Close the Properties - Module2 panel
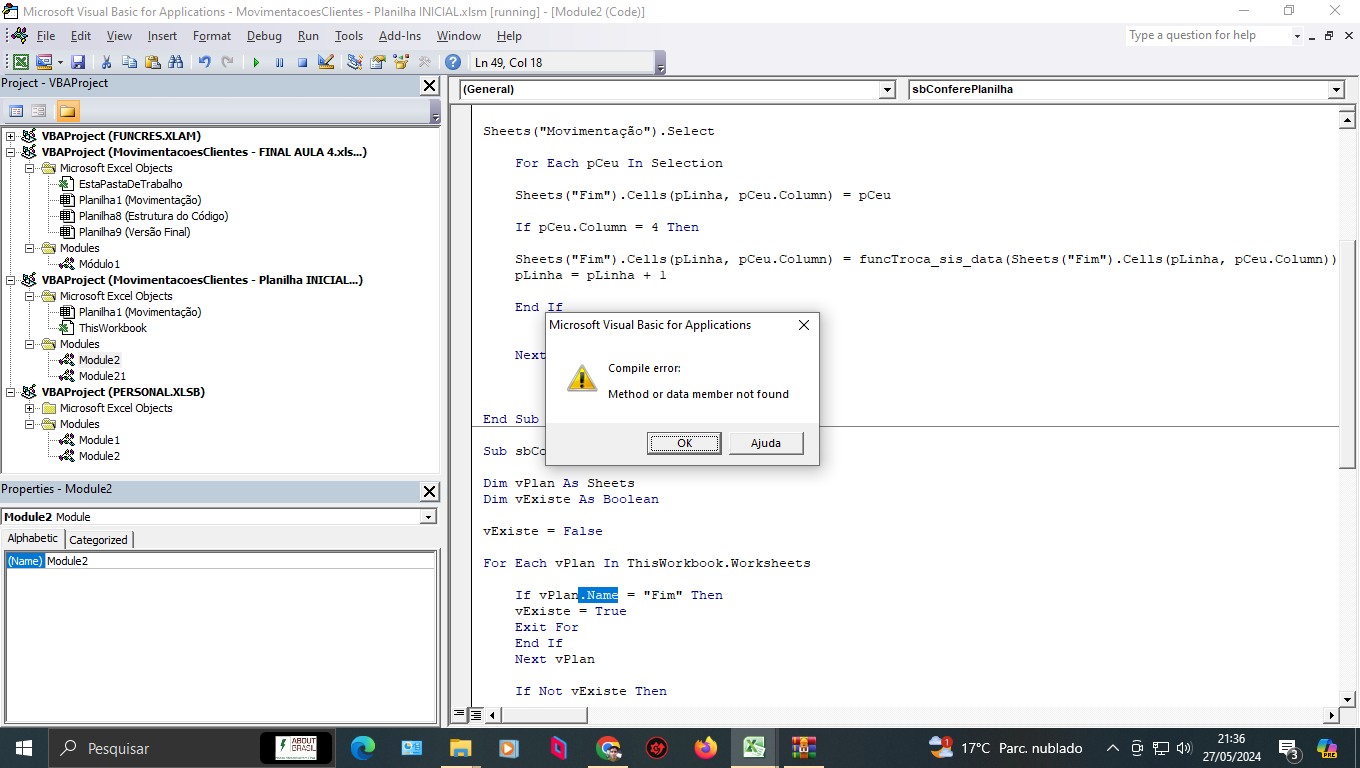The image size is (1360, 768). pos(429,492)
